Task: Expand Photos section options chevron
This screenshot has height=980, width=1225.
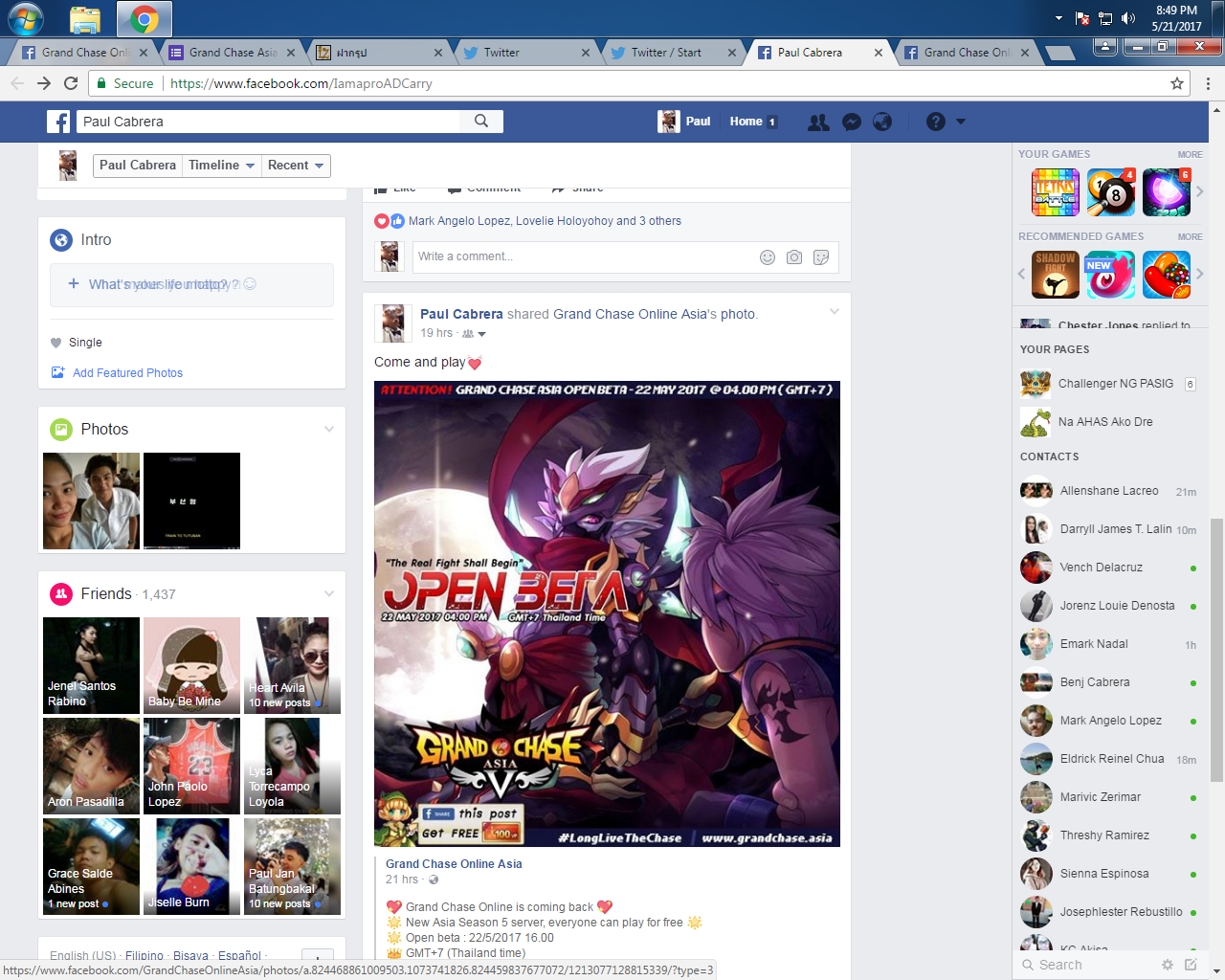Action: coord(329,429)
